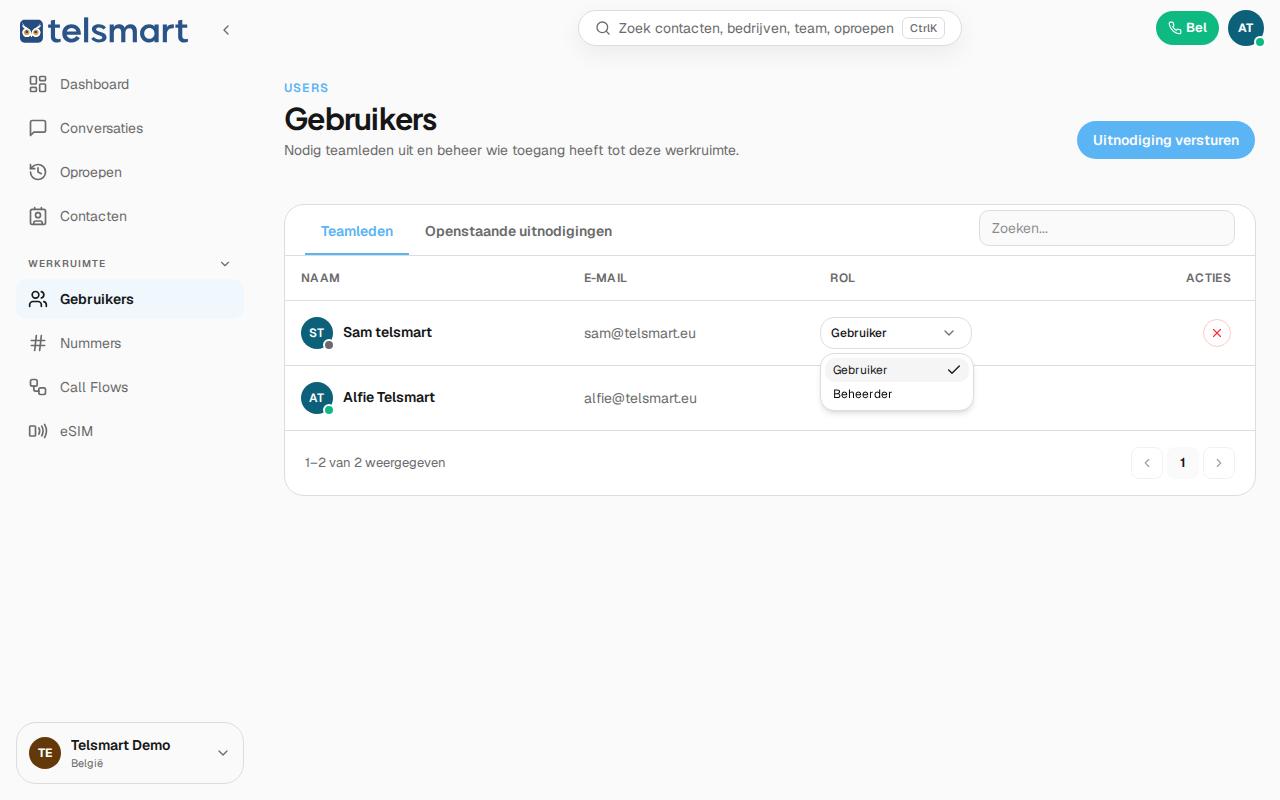This screenshot has width=1280, height=800.
Task: Switch to the Teamleden tab
Action: point(357,231)
